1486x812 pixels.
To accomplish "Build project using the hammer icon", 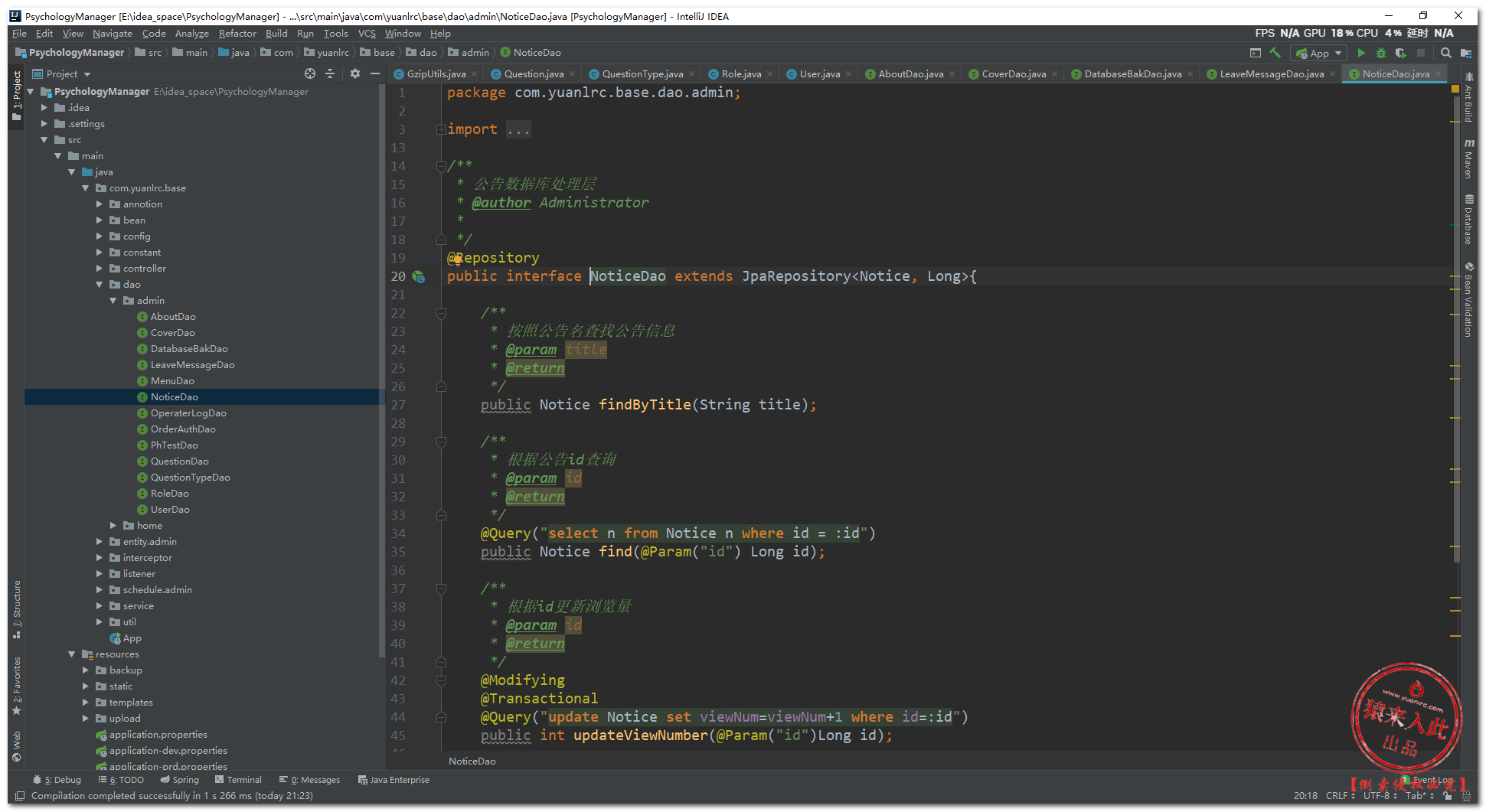I will (1275, 53).
